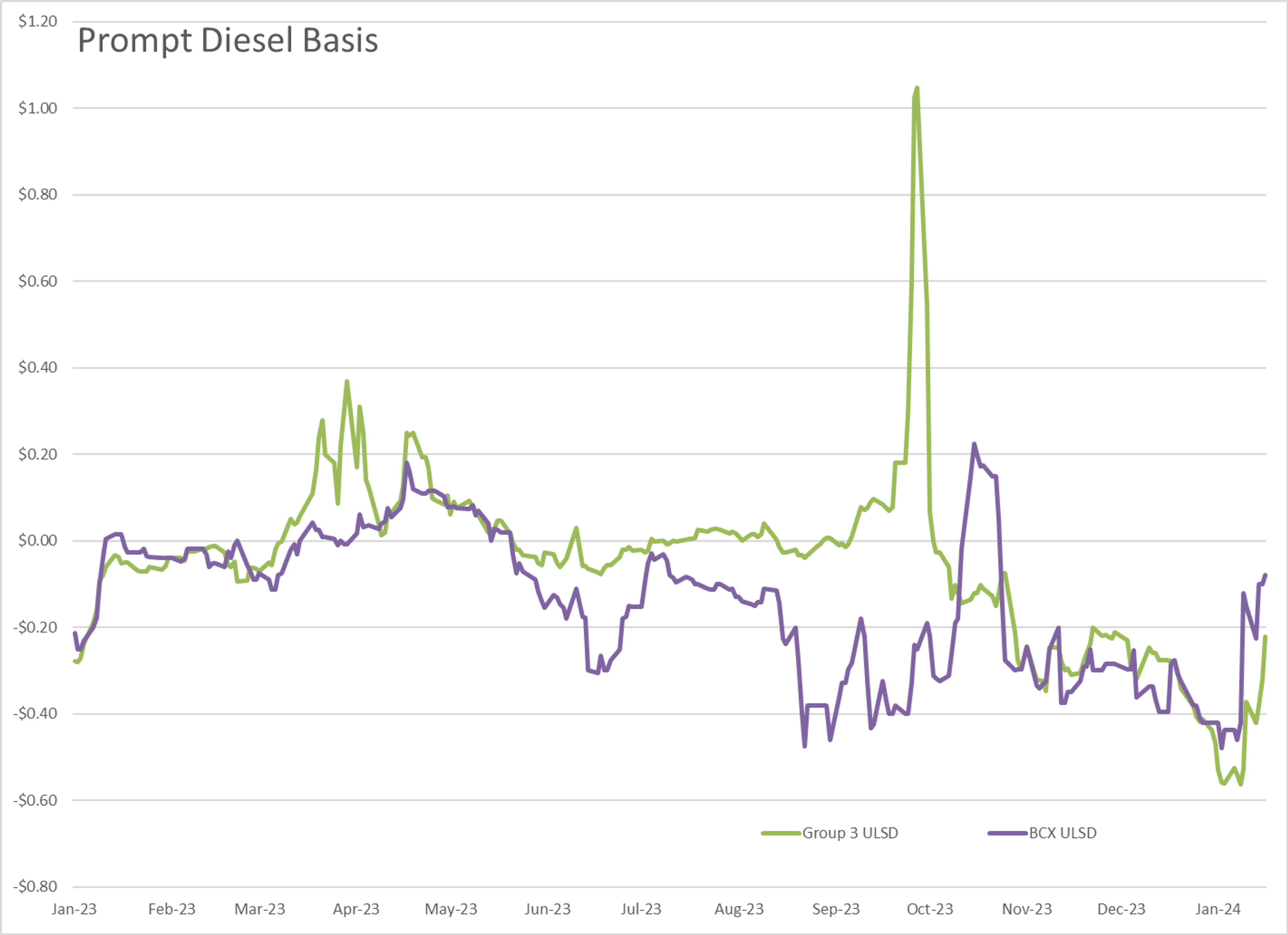Click the -$0.60 y-axis label
Viewport: 1288px width, 935px height.
35,801
